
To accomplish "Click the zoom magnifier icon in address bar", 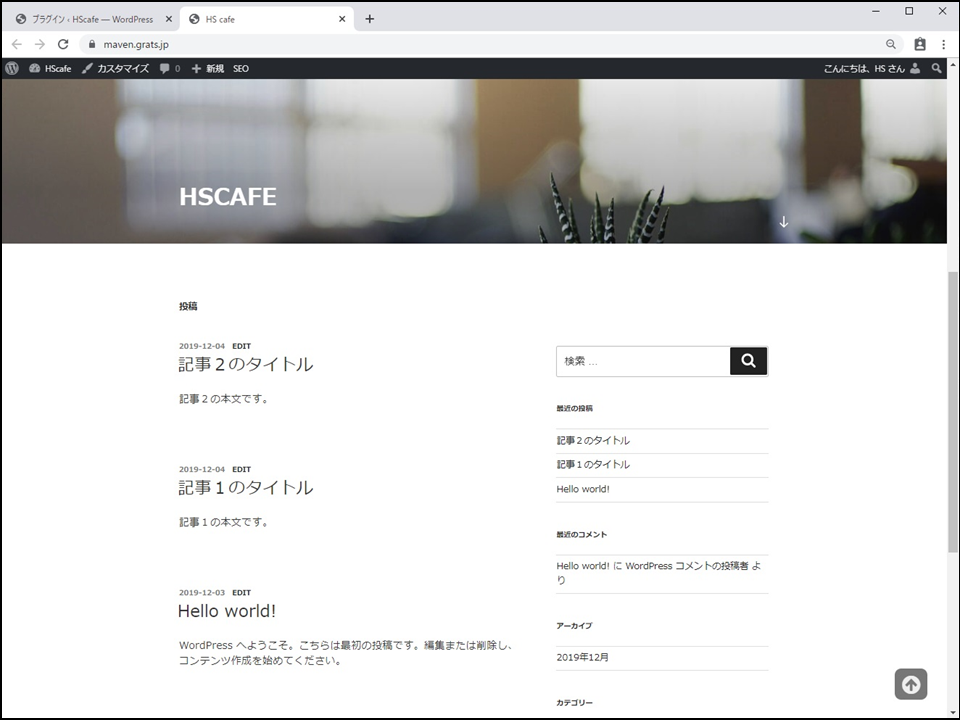I will pyautogui.click(x=891, y=44).
